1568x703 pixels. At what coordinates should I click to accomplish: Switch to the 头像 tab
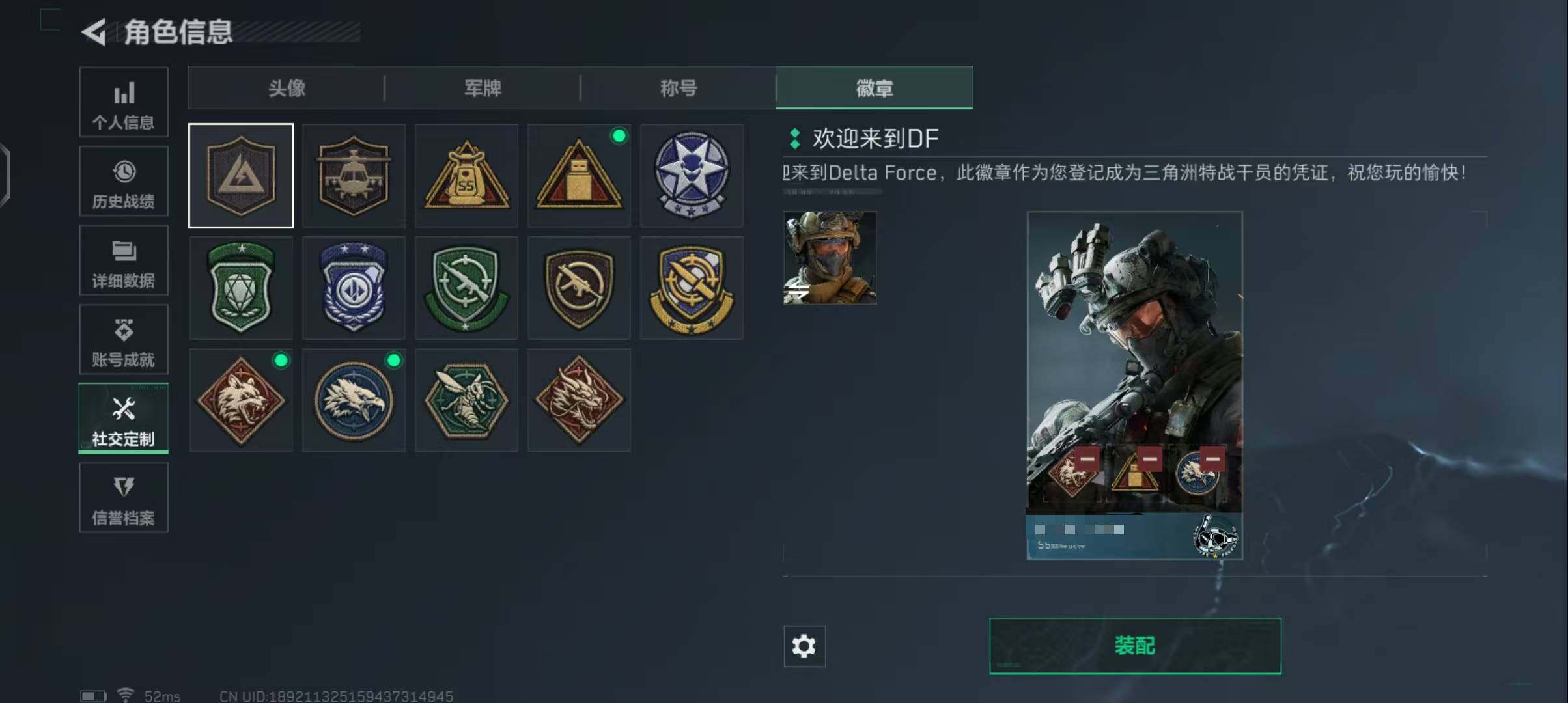287,88
